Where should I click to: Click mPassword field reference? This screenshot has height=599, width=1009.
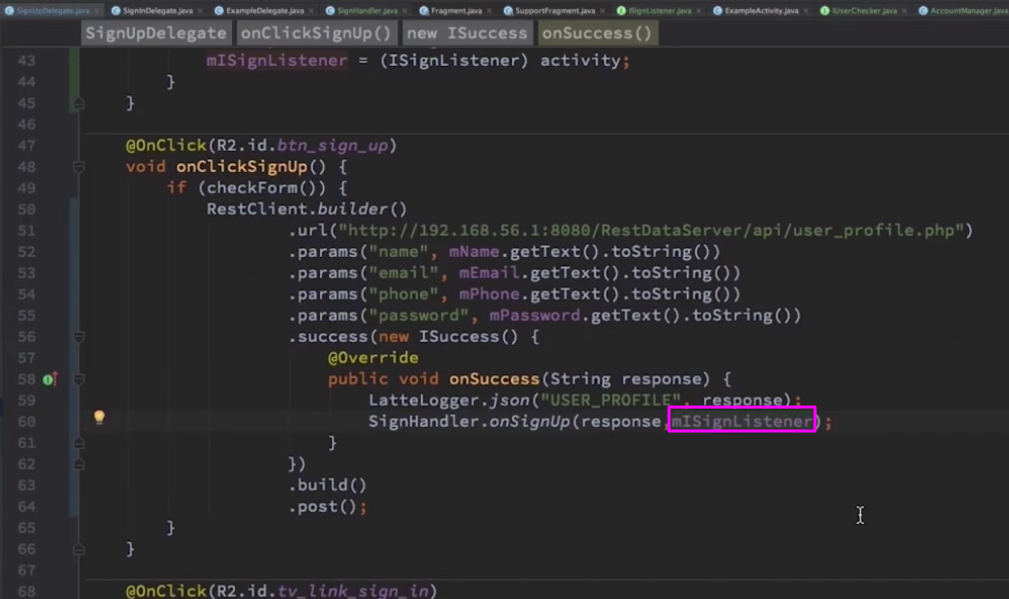[535, 315]
